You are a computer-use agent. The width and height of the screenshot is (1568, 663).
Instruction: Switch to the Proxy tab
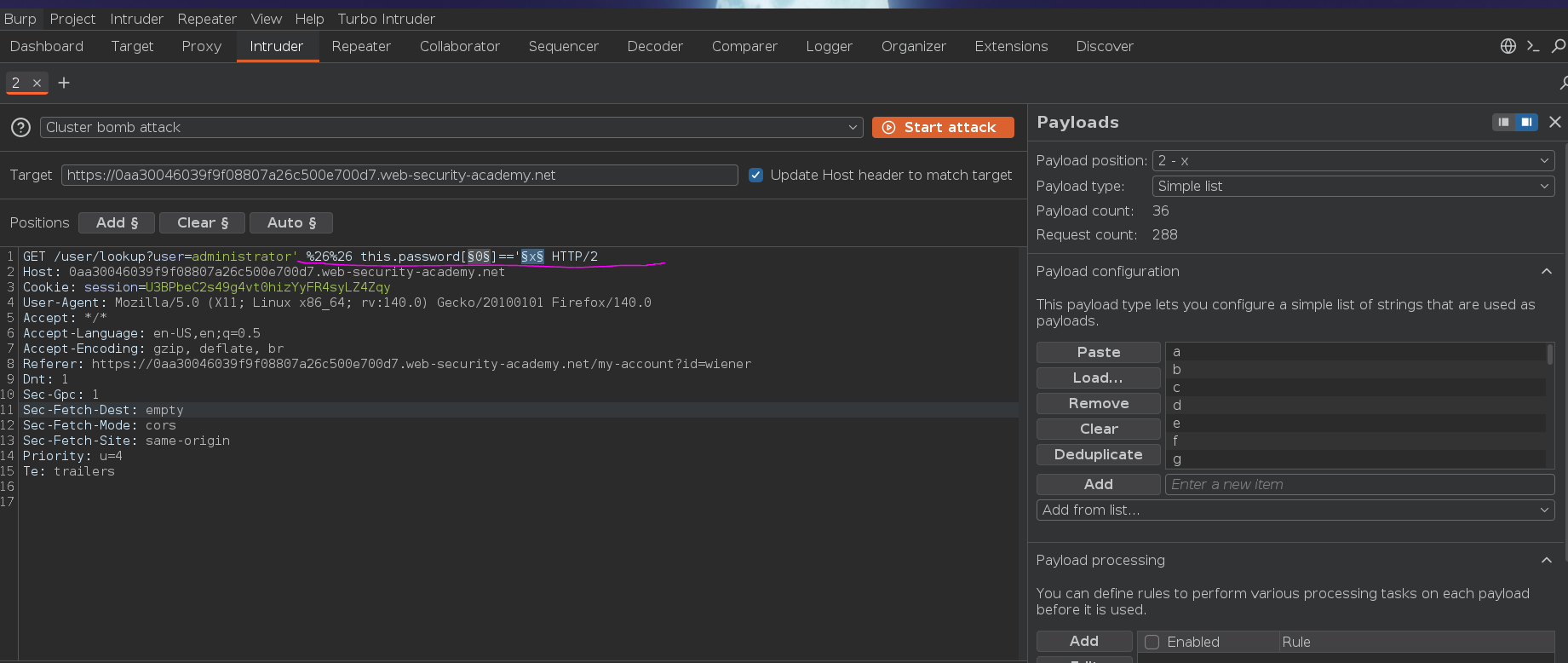[201, 46]
